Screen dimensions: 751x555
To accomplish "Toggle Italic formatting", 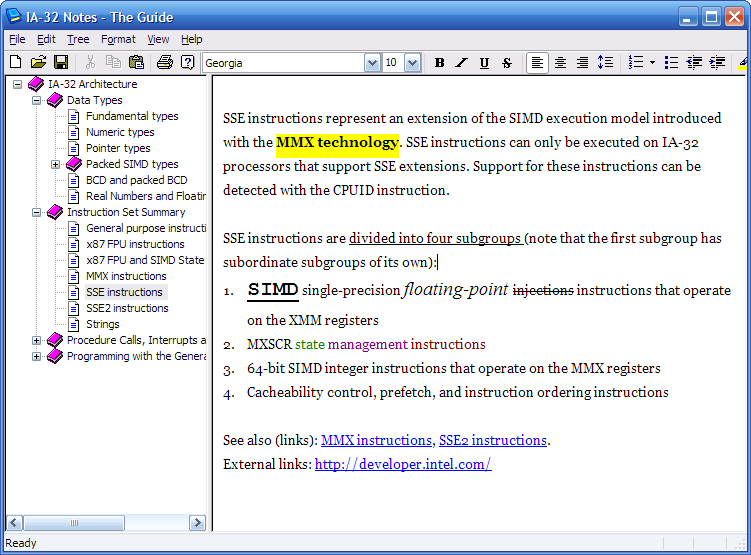I will (x=462, y=63).
